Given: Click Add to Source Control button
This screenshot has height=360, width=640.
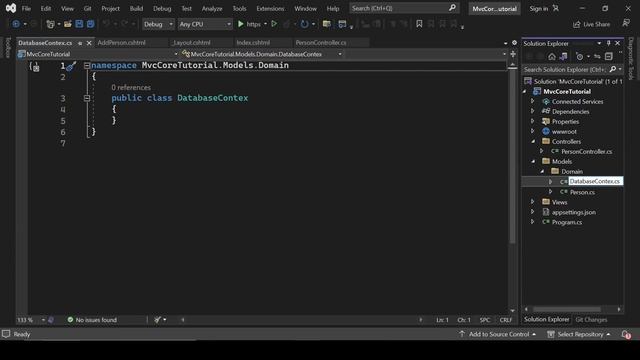Looking at the screenshot, I should pos(498,334).
